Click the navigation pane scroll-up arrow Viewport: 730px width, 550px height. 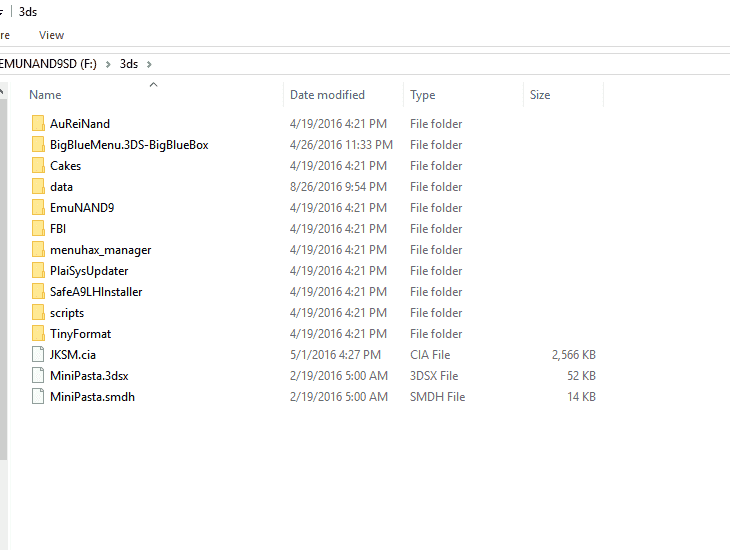(x=2, y=91)
